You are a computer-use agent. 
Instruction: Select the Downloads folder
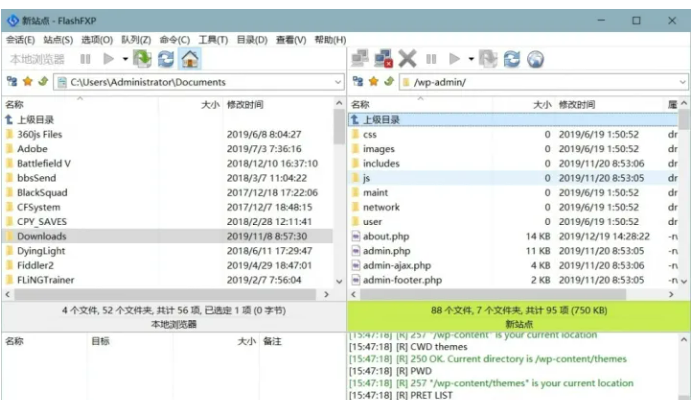pos(168,236)
